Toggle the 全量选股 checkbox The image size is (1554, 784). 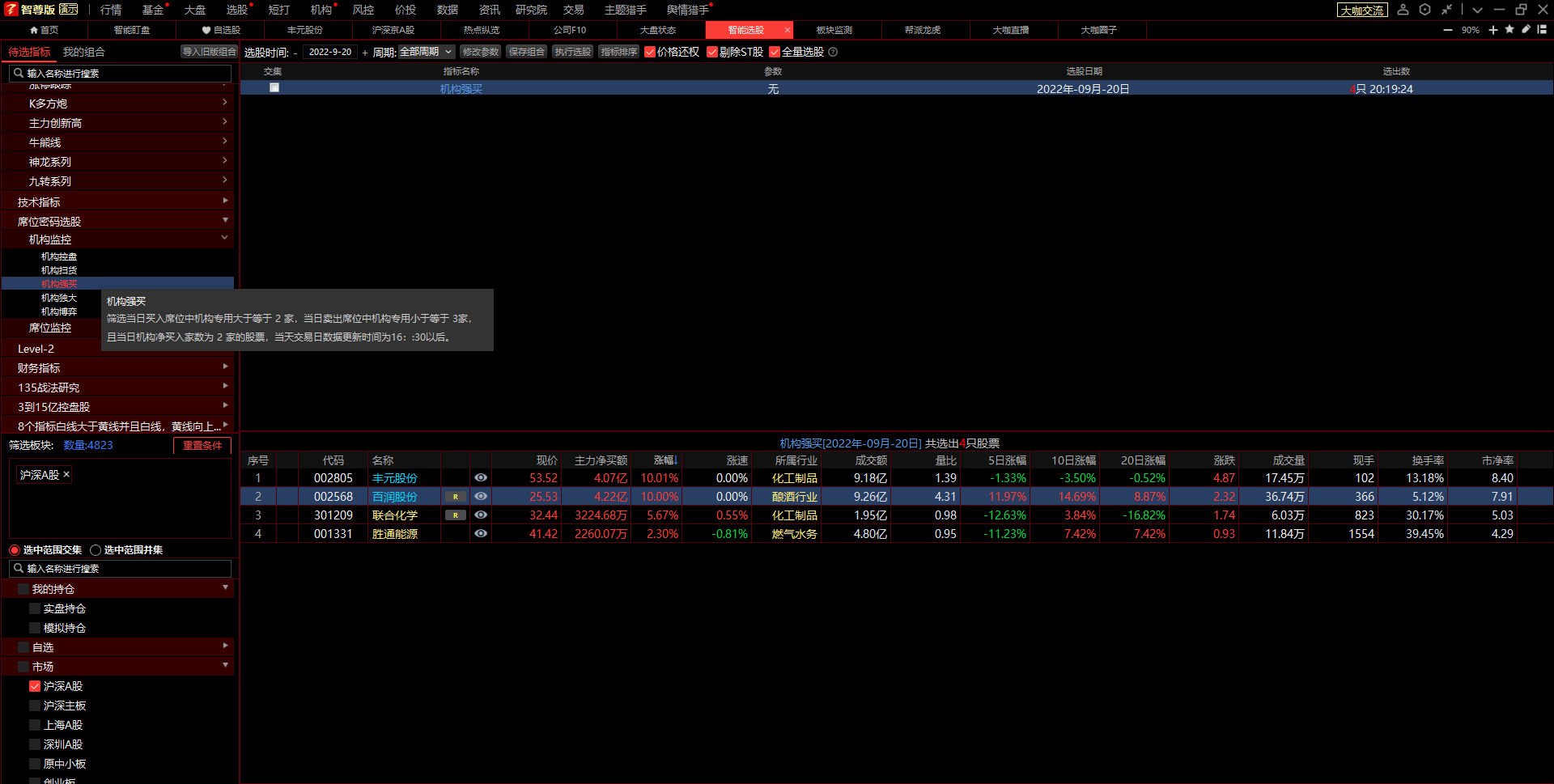775,52
